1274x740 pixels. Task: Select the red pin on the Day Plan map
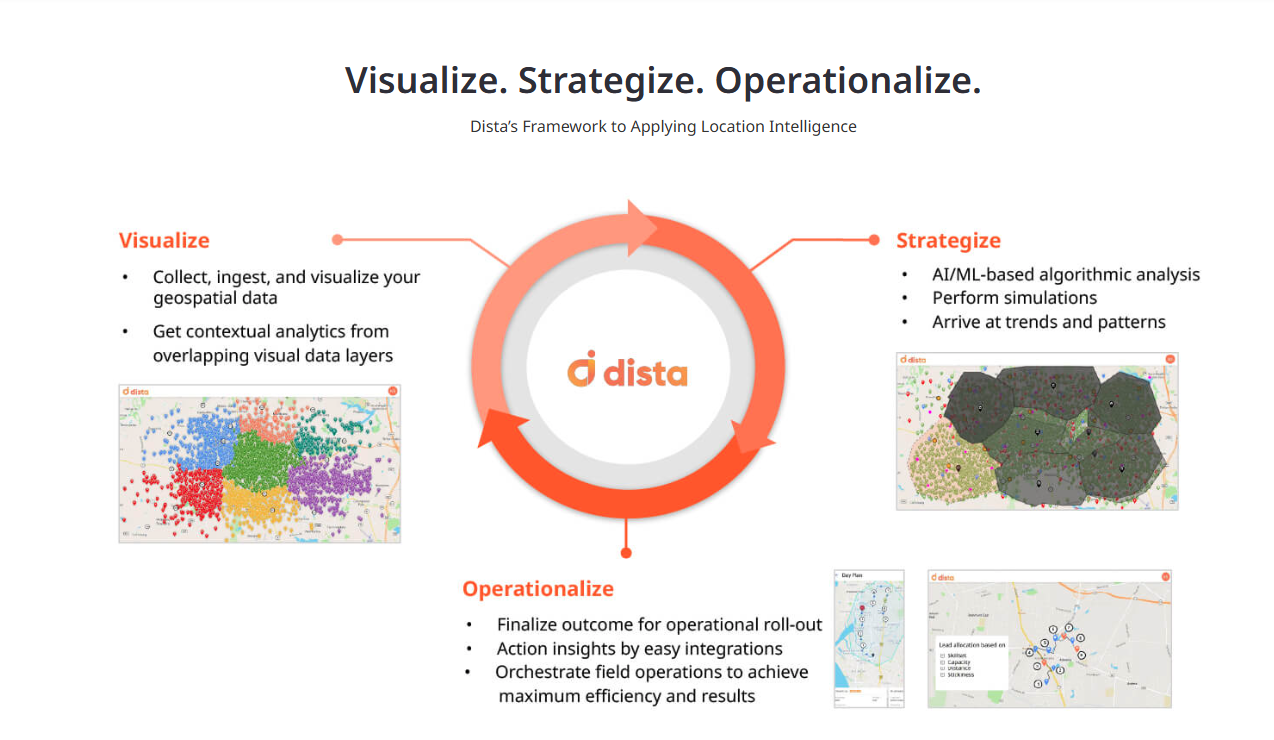point(862,608)
